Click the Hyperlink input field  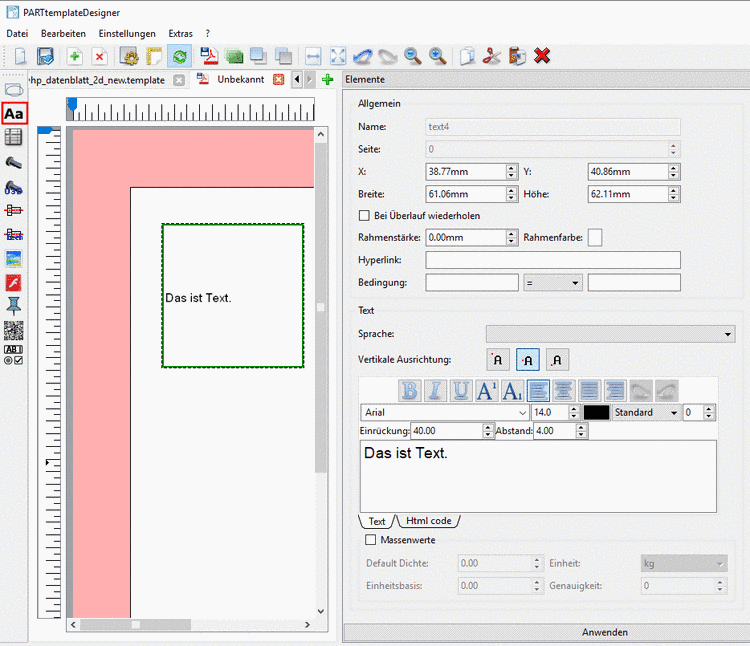click(x=552, y=260)
